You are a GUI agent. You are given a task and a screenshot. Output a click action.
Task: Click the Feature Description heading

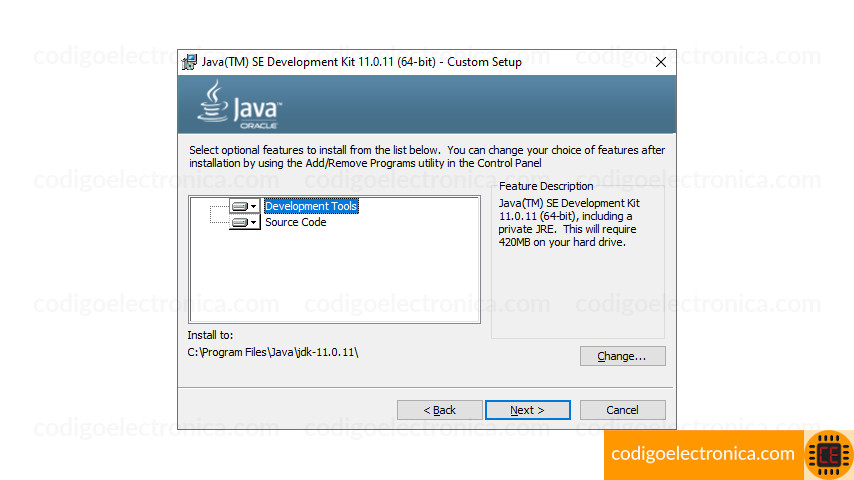pos(546,186)
